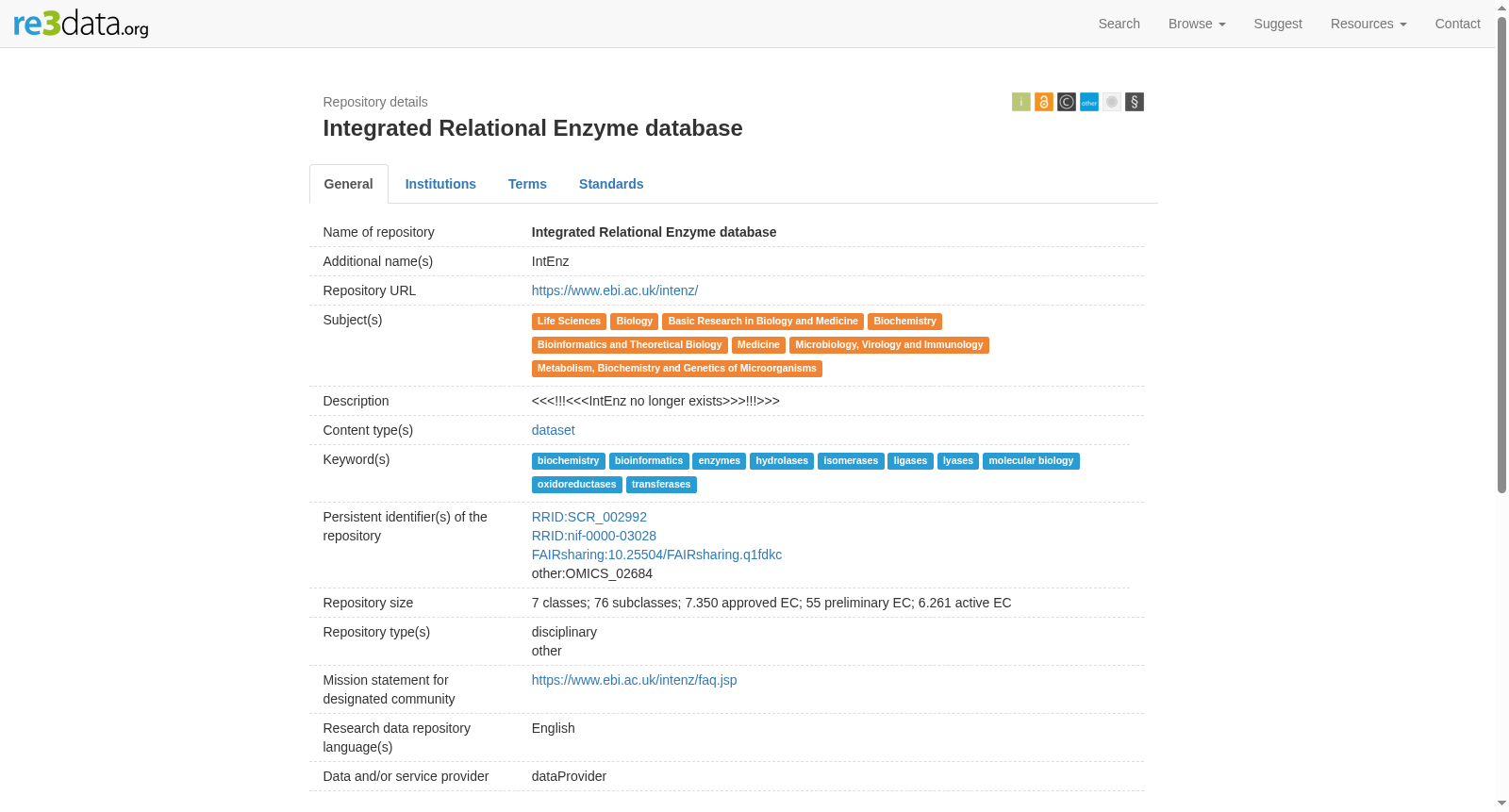Open the Contact page
This screenshot has width=1509, height=812.
pyautogui.click(x=1458, y=24)
